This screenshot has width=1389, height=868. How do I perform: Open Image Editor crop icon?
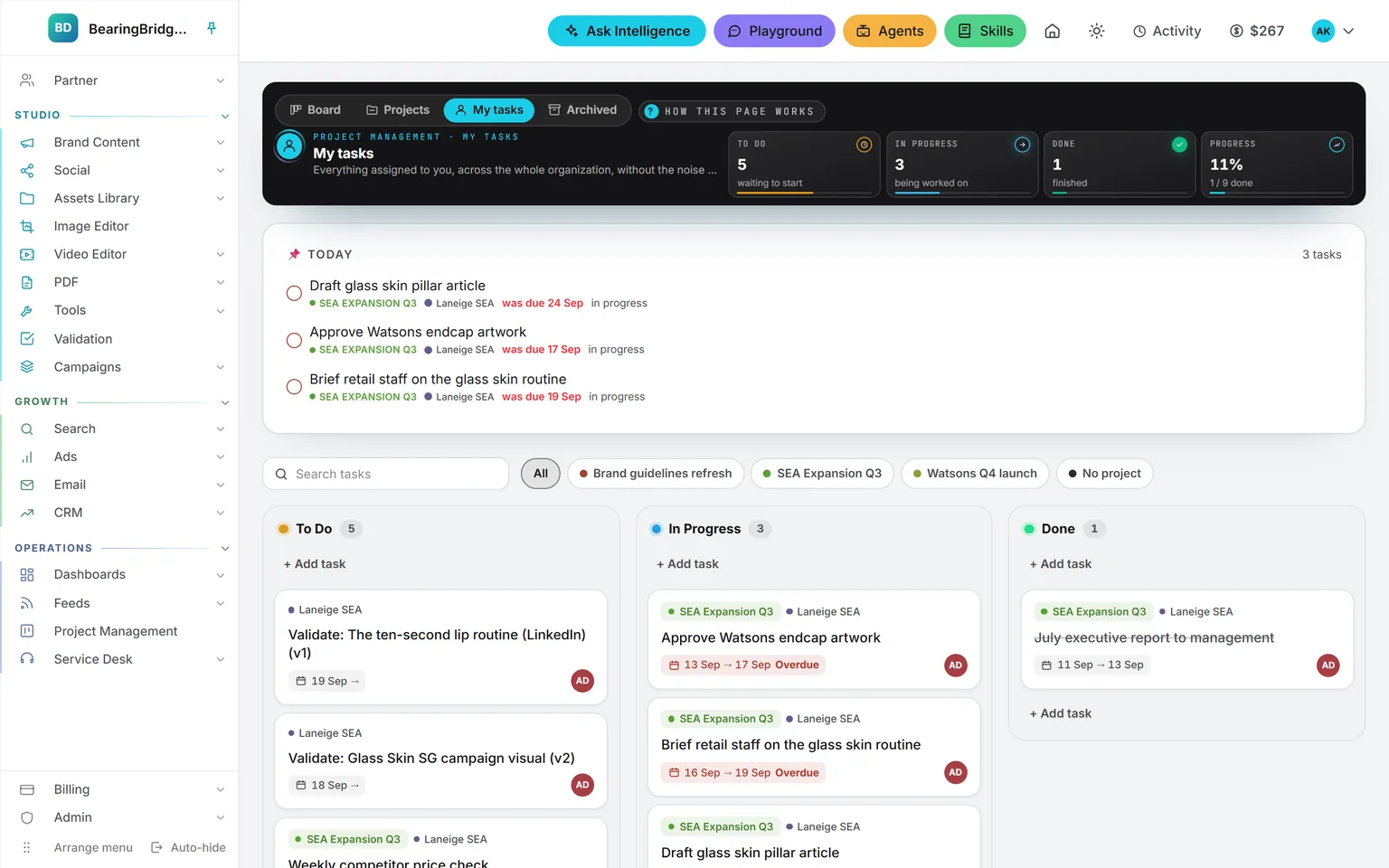click(x=27, y=226)
